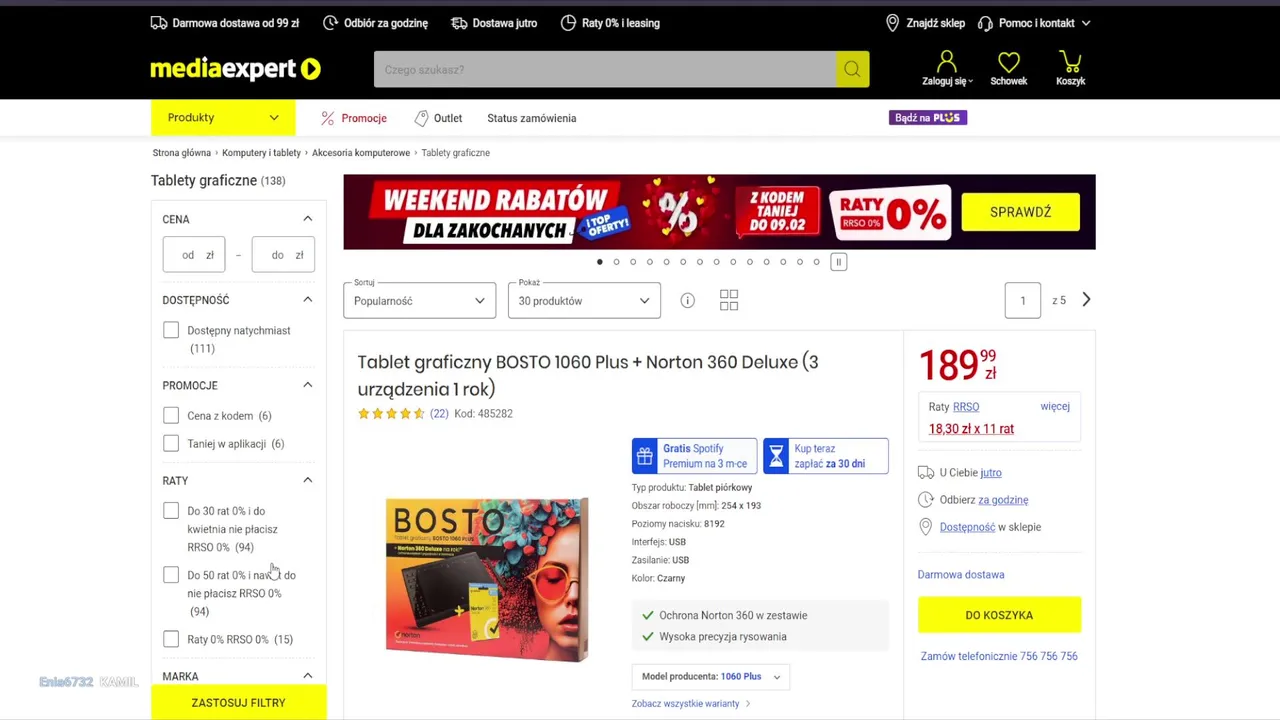Check Taniej w aplikacji filter
This screenshot has width=1280, height=720.
click(171, 443)
